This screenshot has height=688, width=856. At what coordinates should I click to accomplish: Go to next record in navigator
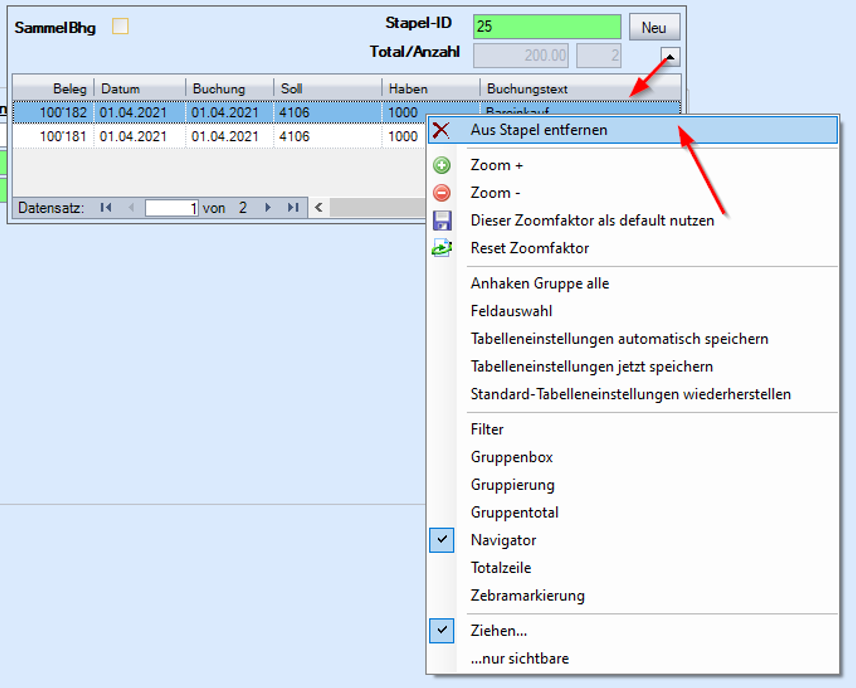coord(268,207)
